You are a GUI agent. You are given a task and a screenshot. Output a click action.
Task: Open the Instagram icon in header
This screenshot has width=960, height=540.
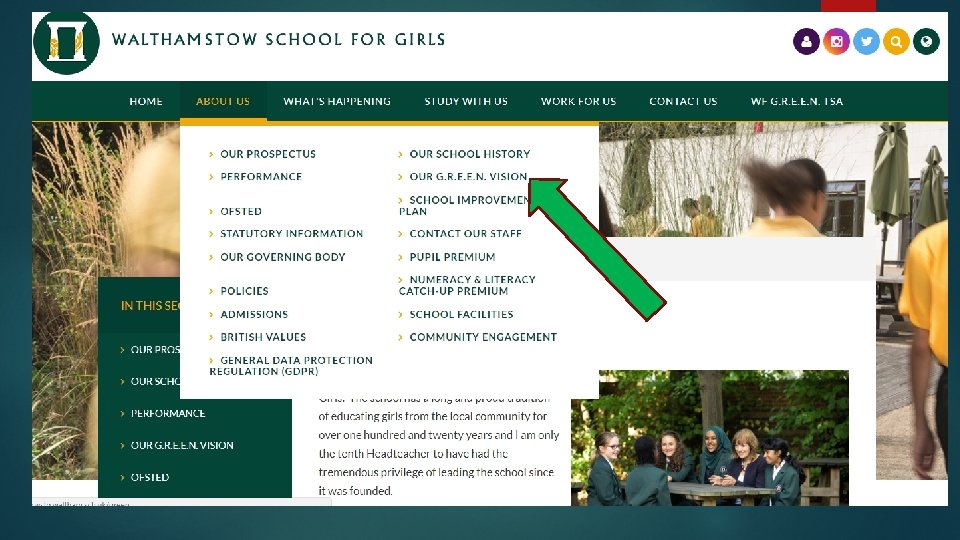[836, 42]
